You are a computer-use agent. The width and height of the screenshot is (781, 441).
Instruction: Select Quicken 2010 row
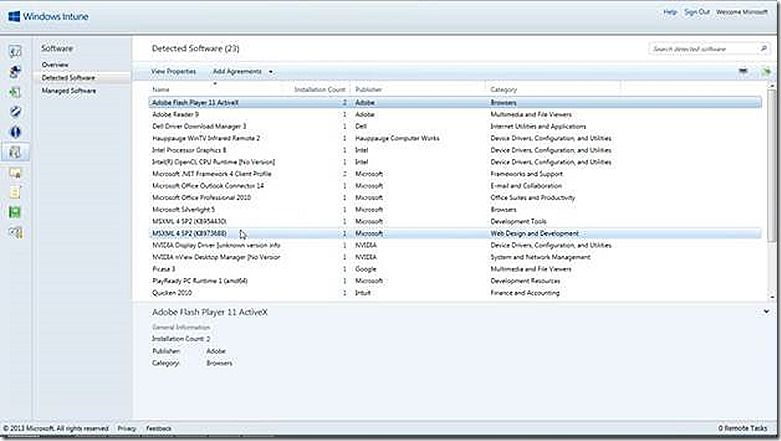[x=455, y=293]
